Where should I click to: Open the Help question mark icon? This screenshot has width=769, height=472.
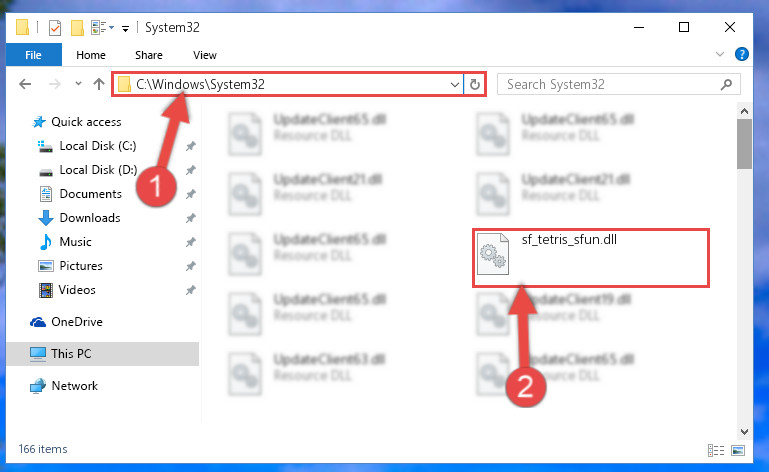pyautogui.click(x=742, y=54)
